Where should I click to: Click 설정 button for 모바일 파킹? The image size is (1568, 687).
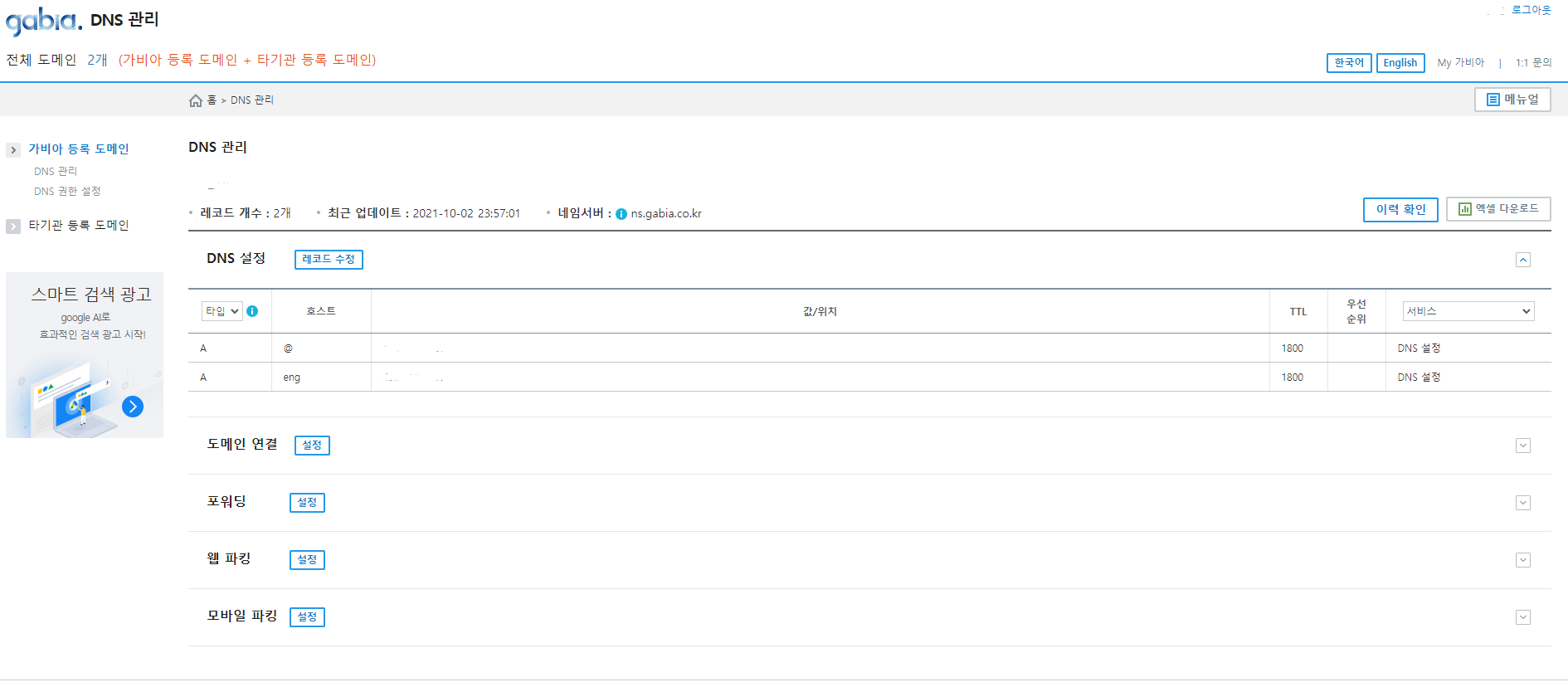pyautogui.click(x=307, y=617)
